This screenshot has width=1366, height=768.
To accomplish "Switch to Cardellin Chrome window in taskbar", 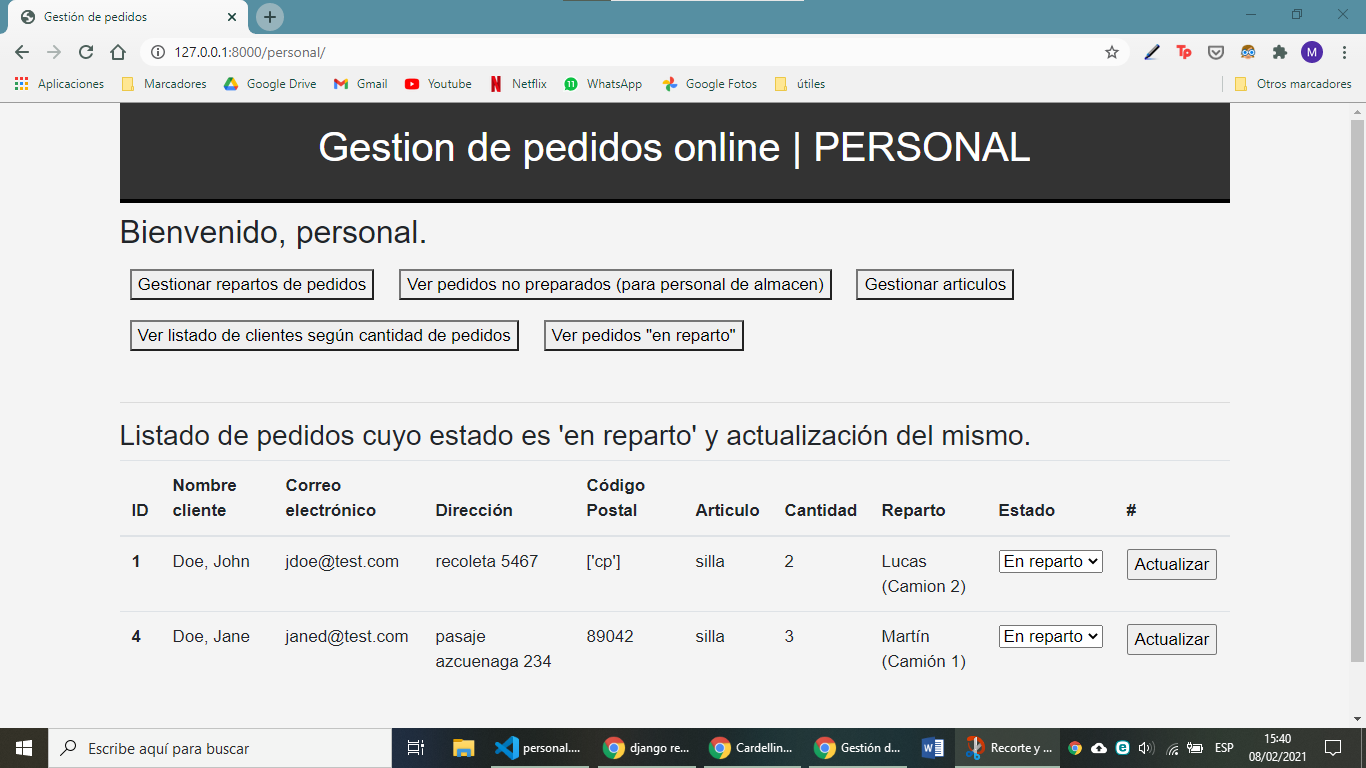I will pos(752,748).
